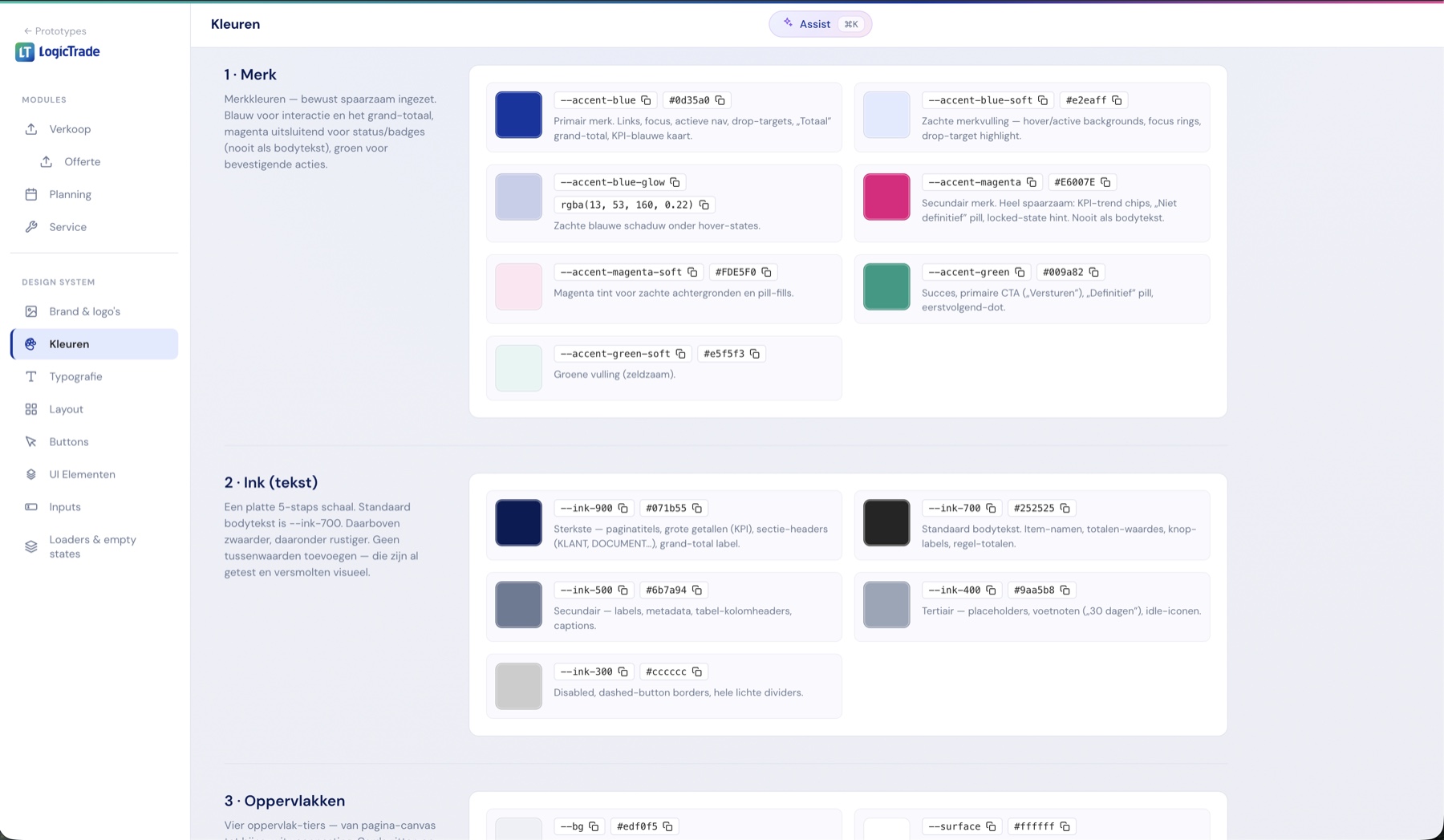Open the Assist command button
The height and width of the screenshot is (840, 1444).
tap(820, 24)
